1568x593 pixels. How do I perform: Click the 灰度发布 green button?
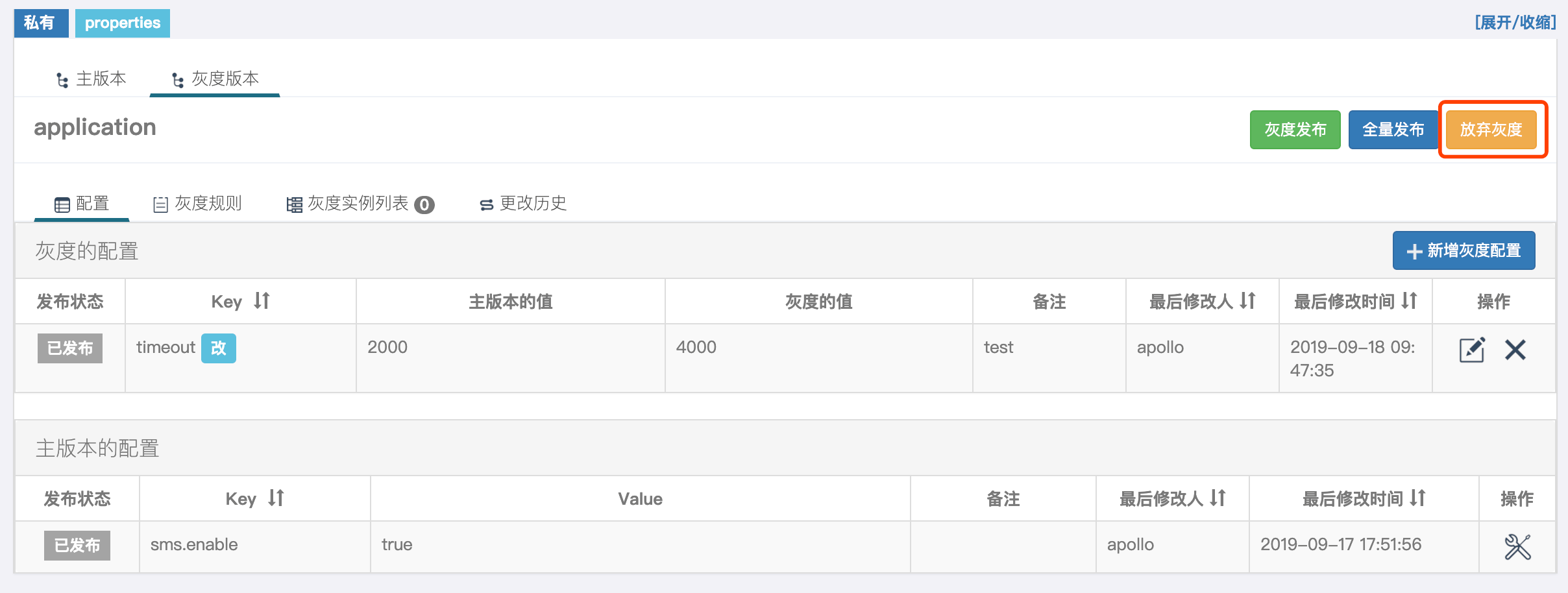tap(1295, 130)
